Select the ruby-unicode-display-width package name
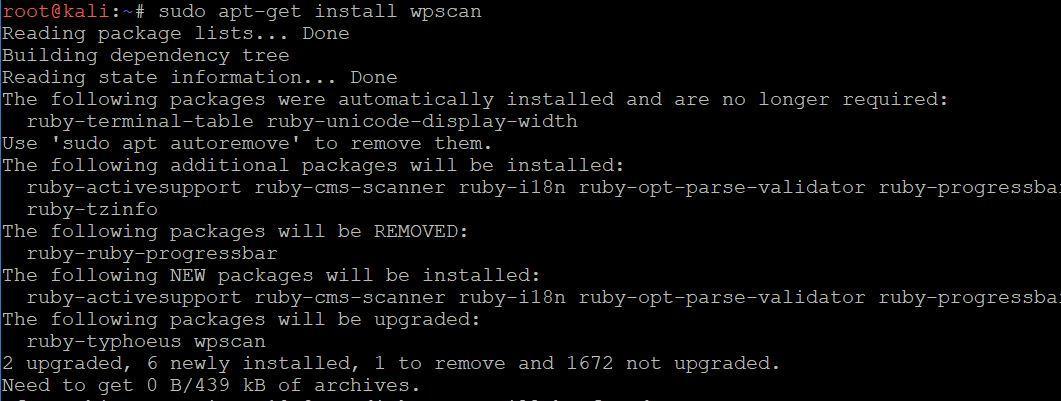The height and width of the screenshot is (401, 1061). click(x=422, y=122)
